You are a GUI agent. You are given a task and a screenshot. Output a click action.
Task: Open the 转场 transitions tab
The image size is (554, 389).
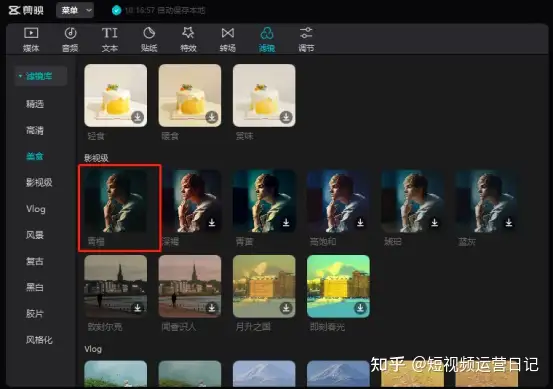(x=228, y=40)
